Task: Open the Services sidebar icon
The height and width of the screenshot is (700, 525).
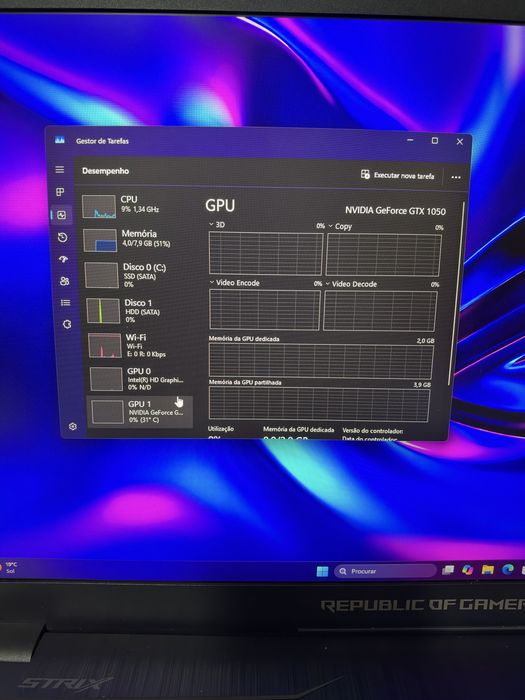Action: tap(67, 324)
